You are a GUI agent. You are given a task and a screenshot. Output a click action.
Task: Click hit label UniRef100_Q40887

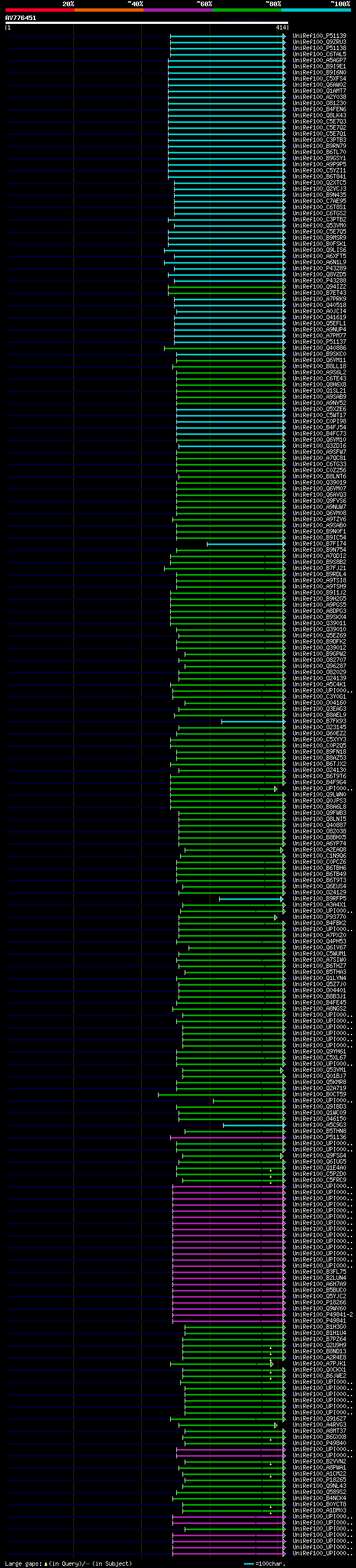click(319, 825)
